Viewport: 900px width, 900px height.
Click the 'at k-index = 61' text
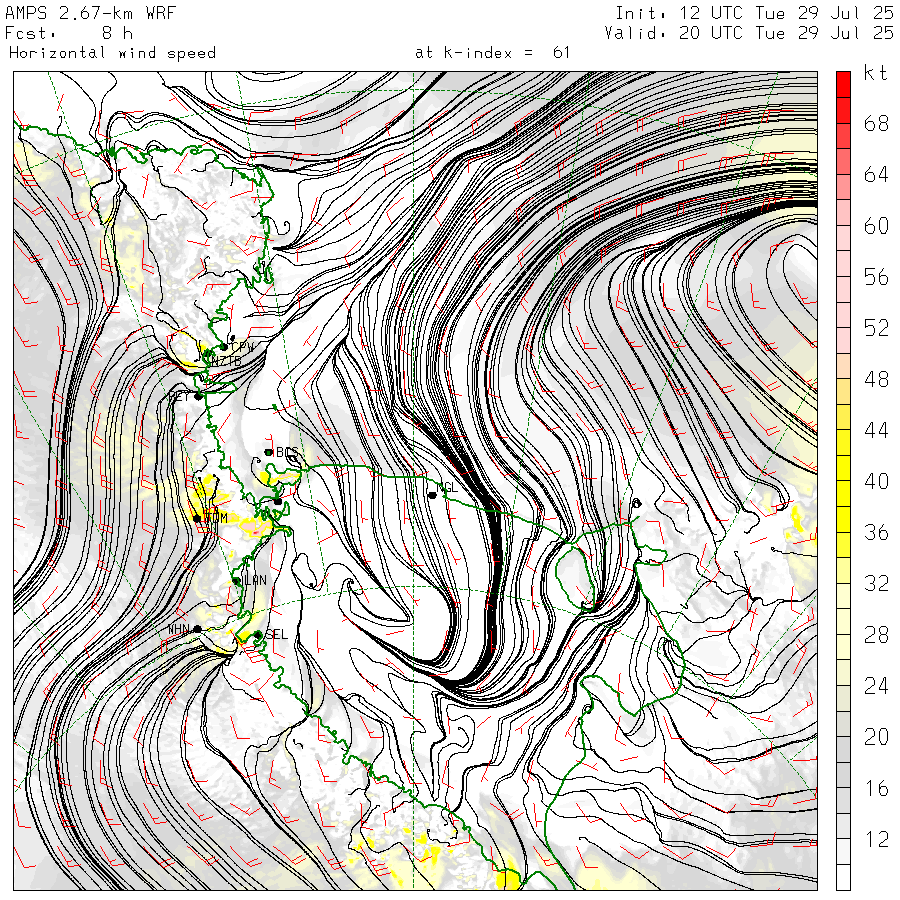[x=492, y=53]
